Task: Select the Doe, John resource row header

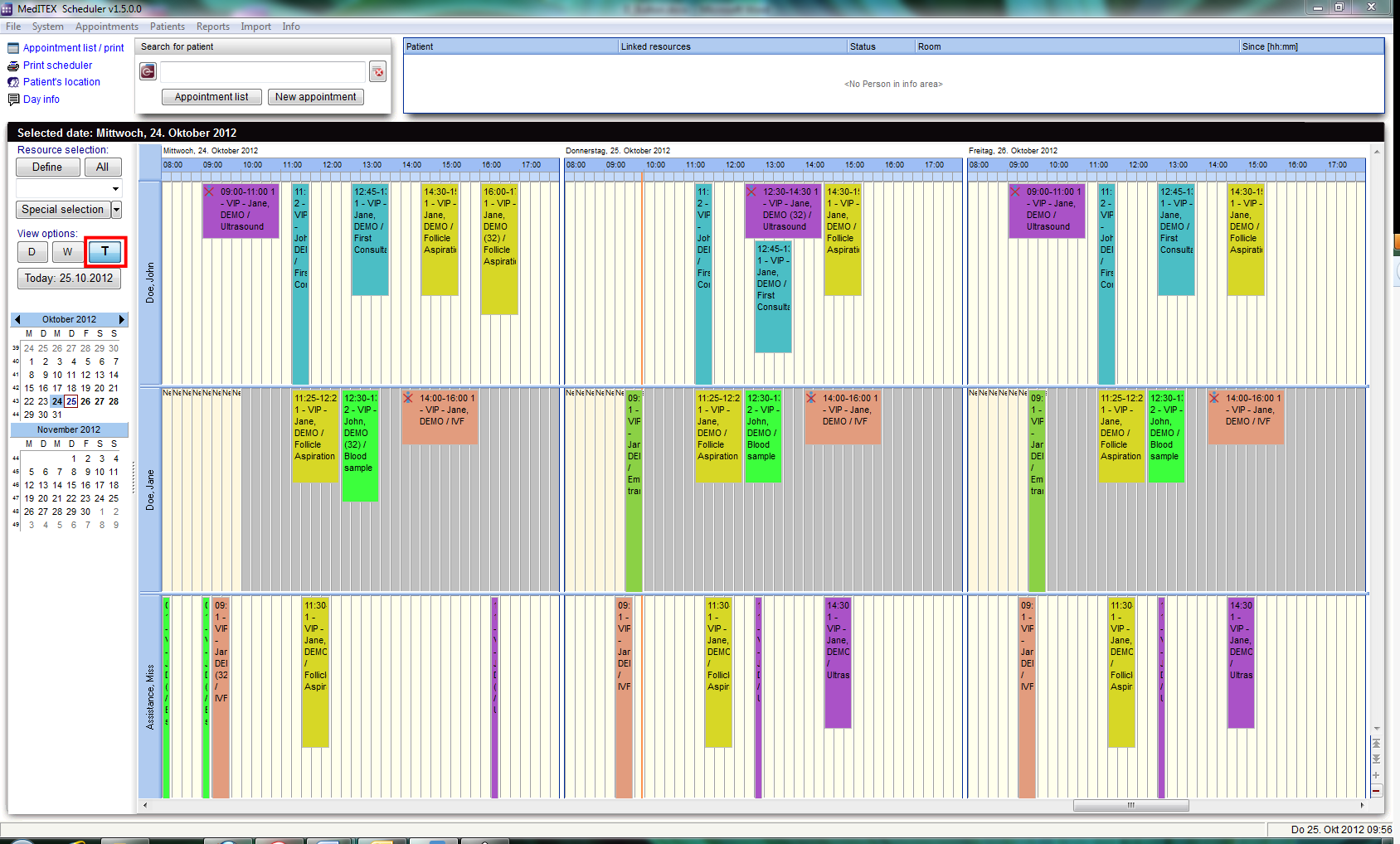Action: point(150,283)
